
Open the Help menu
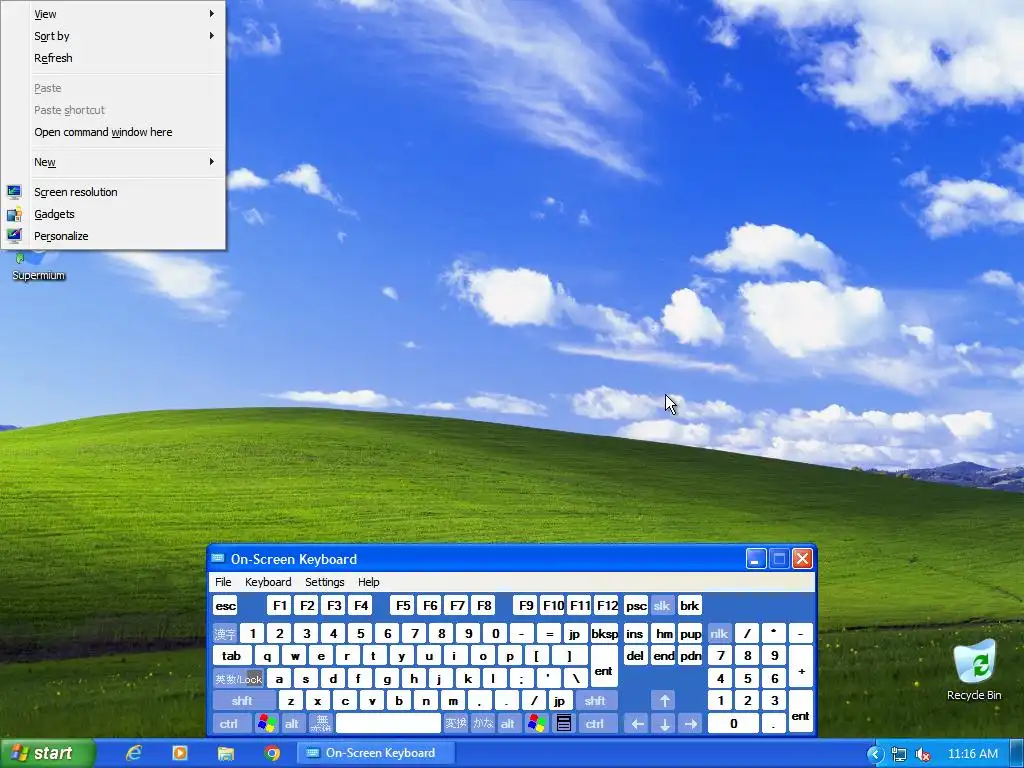[x=368, y=582]
